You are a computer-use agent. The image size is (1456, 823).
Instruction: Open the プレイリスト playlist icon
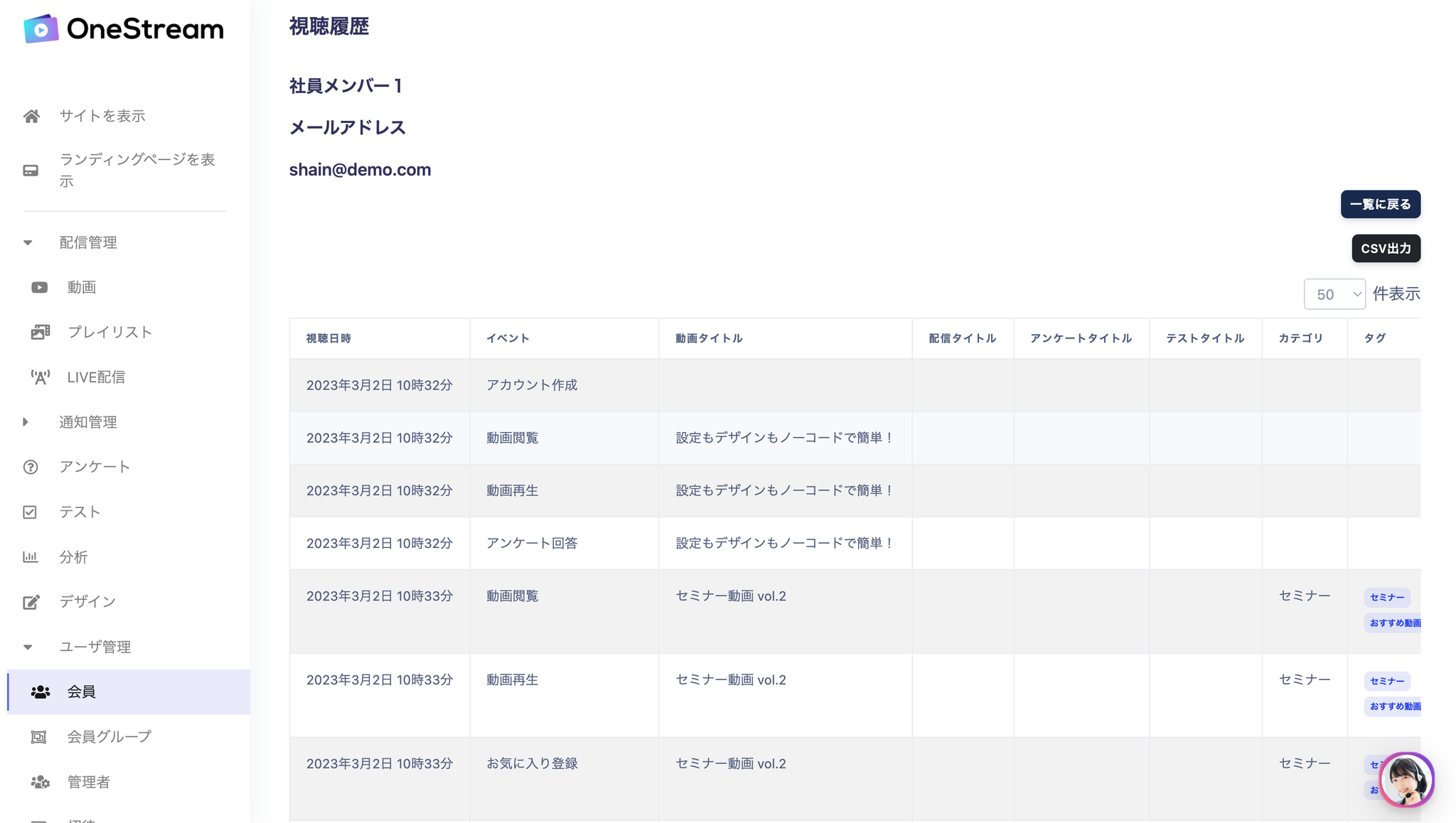[41, 332]
